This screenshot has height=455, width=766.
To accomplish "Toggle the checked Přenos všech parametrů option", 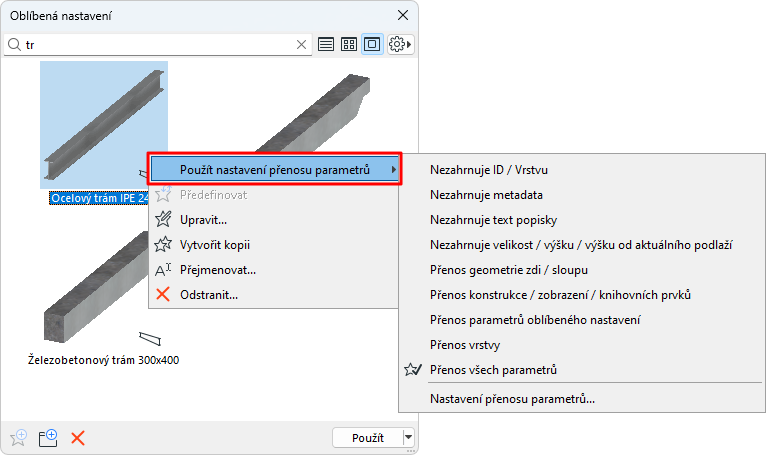I will 493,370.
